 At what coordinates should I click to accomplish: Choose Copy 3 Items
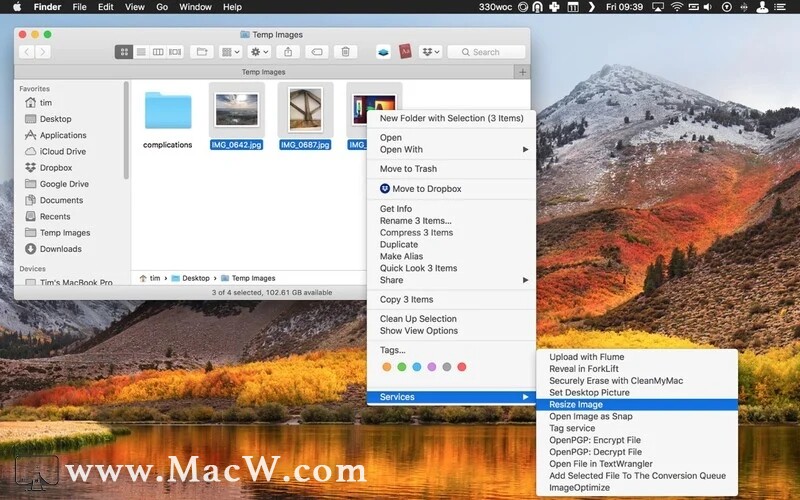point(452,299)
